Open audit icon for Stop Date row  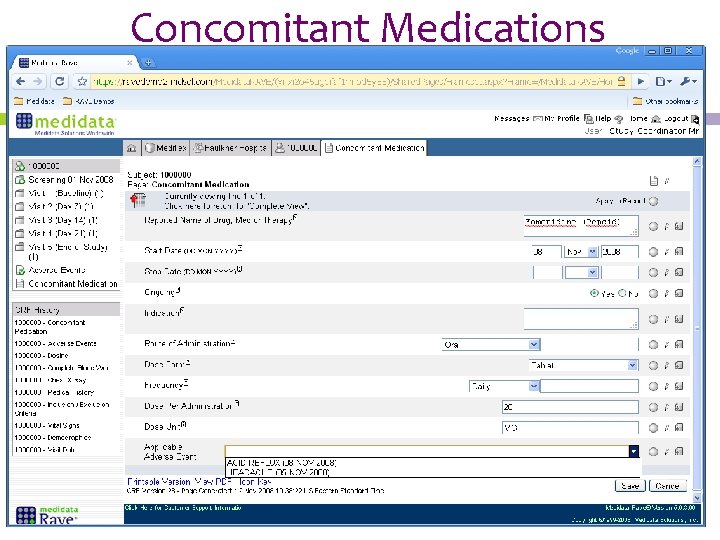679,272
